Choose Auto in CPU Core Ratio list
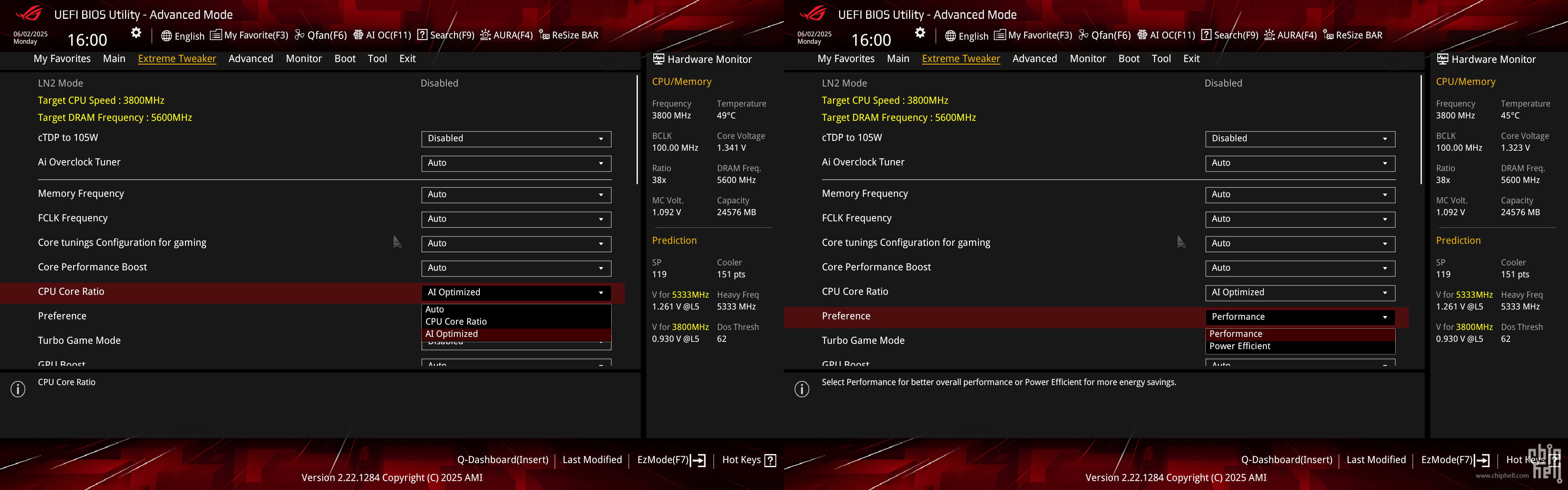 (516, 309)
